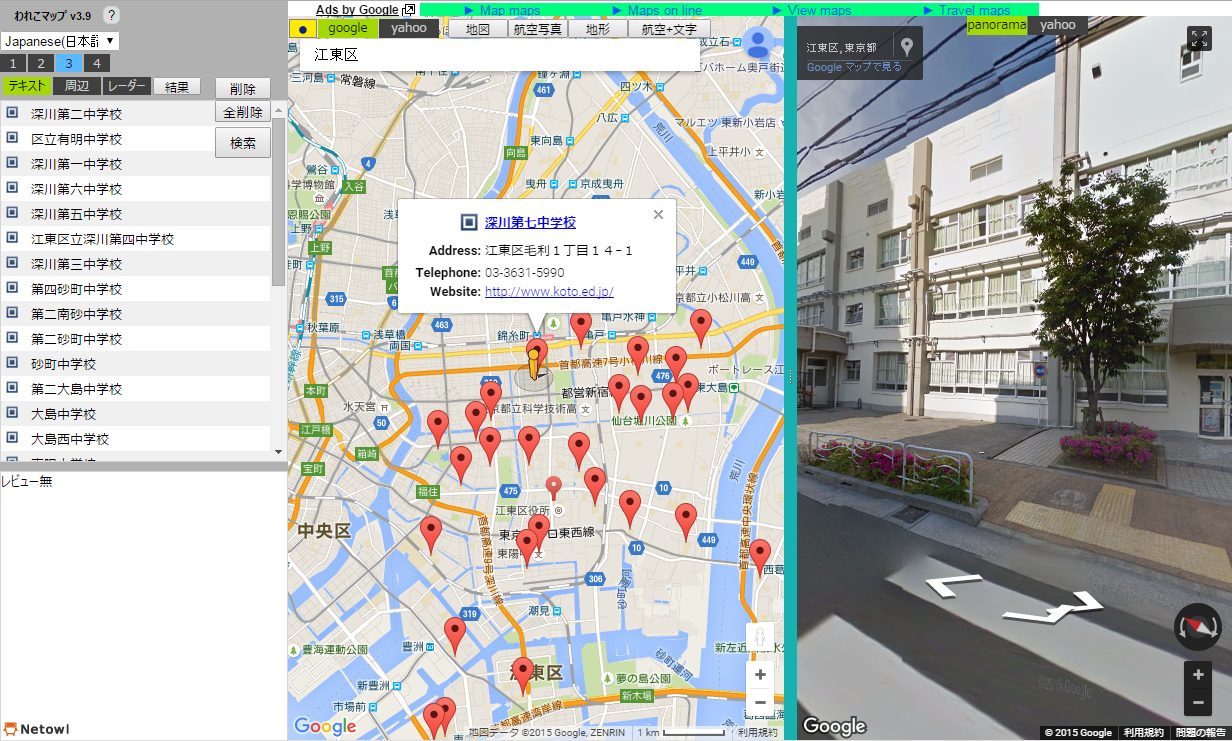Image resolution: width=1232 pixels, height=741 pixels.
Task: Open the Google account avatar icon
Action: 759,42
